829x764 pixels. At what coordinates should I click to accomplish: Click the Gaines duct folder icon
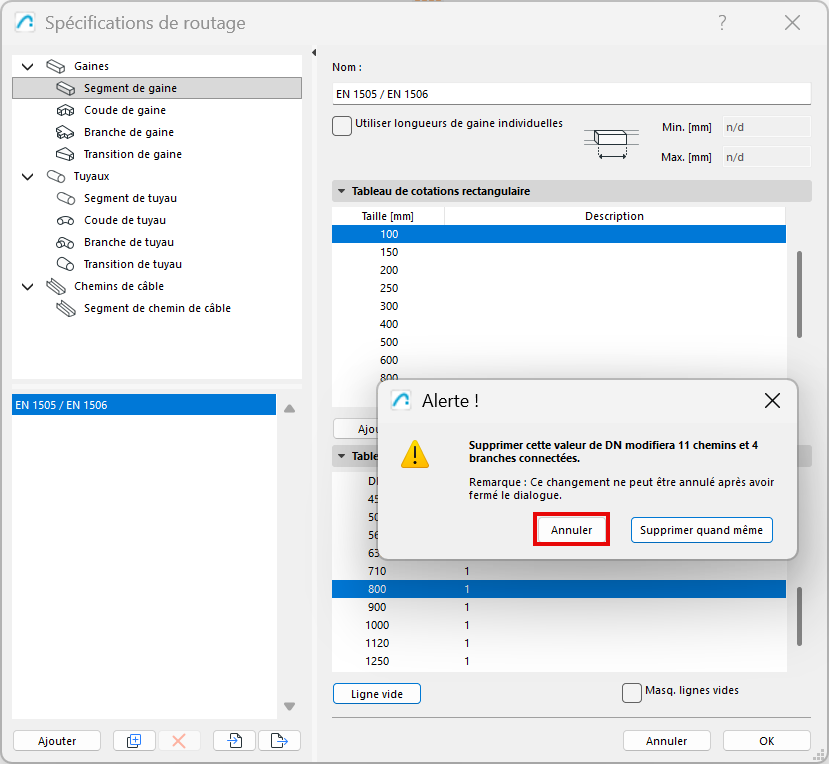coord(56,67)
